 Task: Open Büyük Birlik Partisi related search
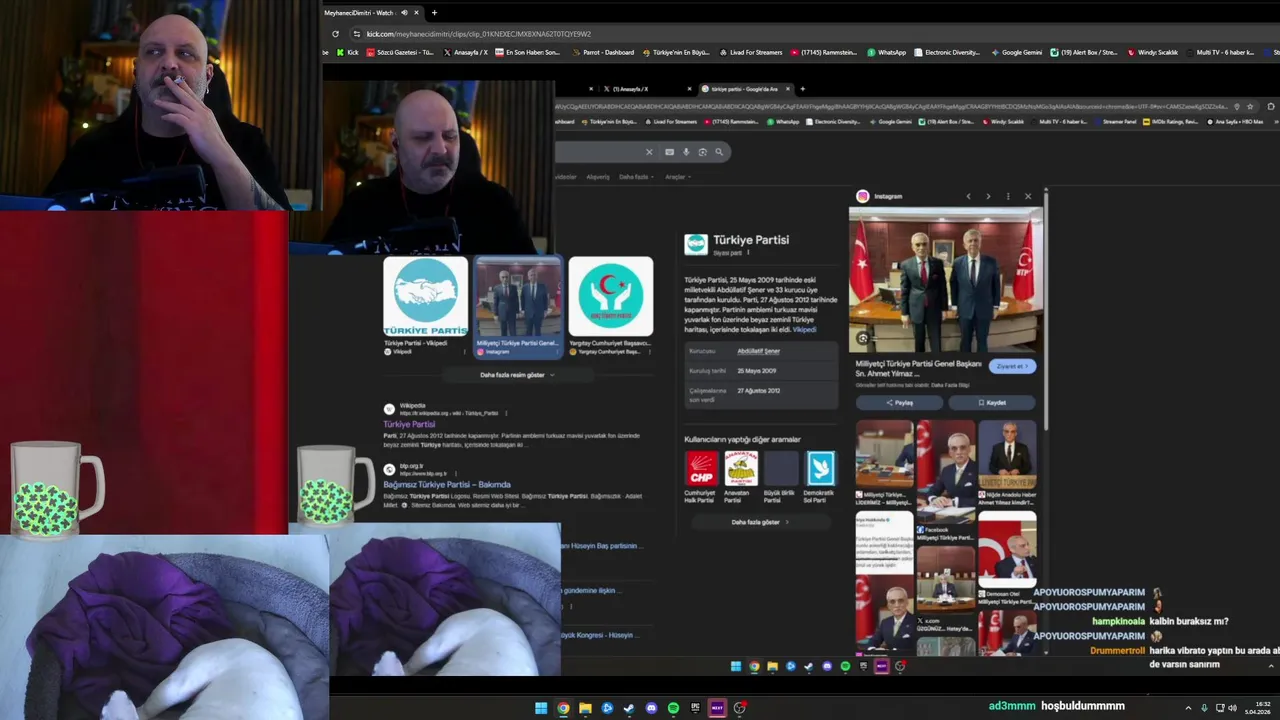click(x=780, y=477)
